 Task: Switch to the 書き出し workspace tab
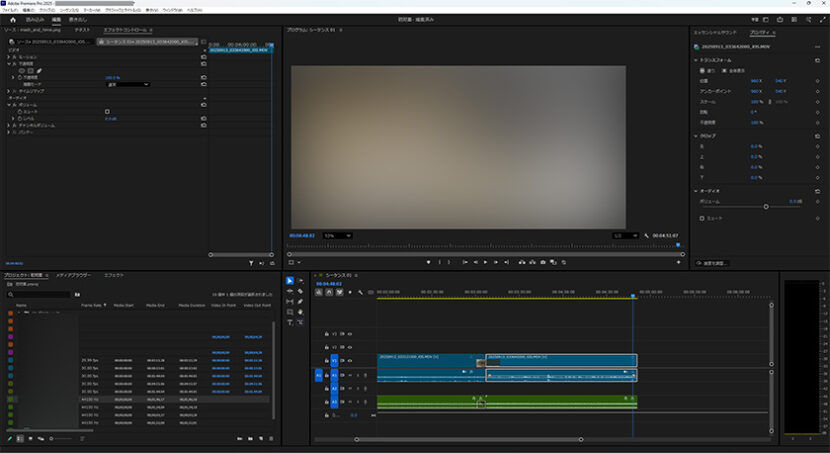coord(78,19)
